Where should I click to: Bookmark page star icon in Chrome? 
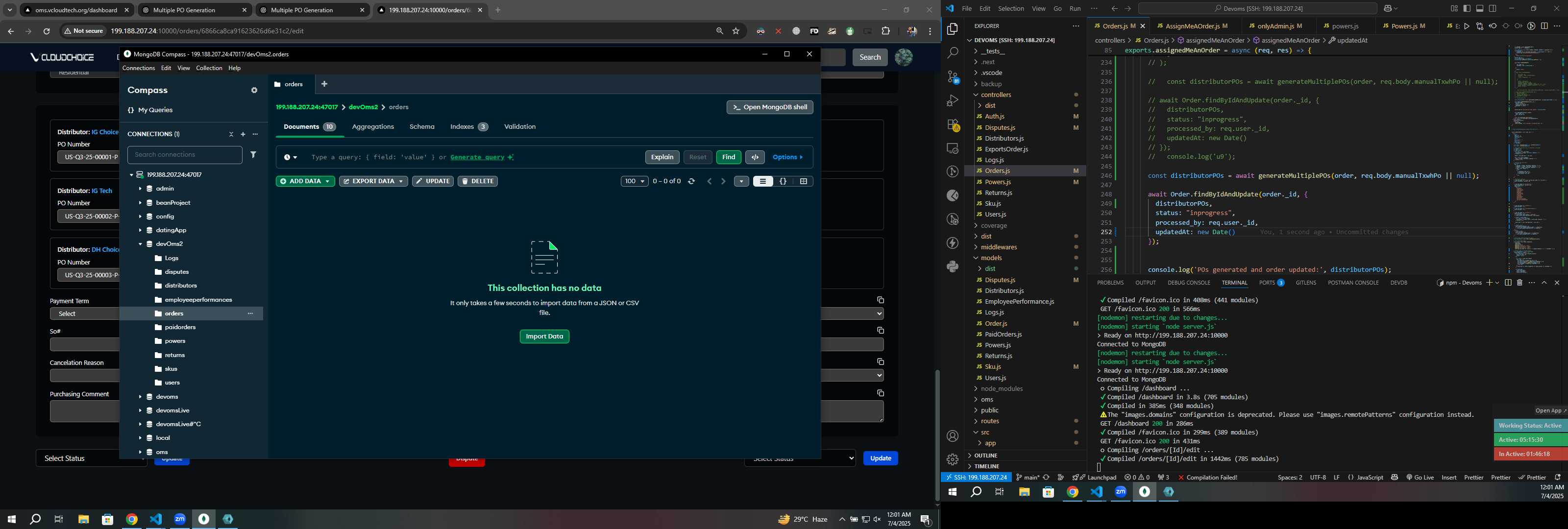click(736, 31)
